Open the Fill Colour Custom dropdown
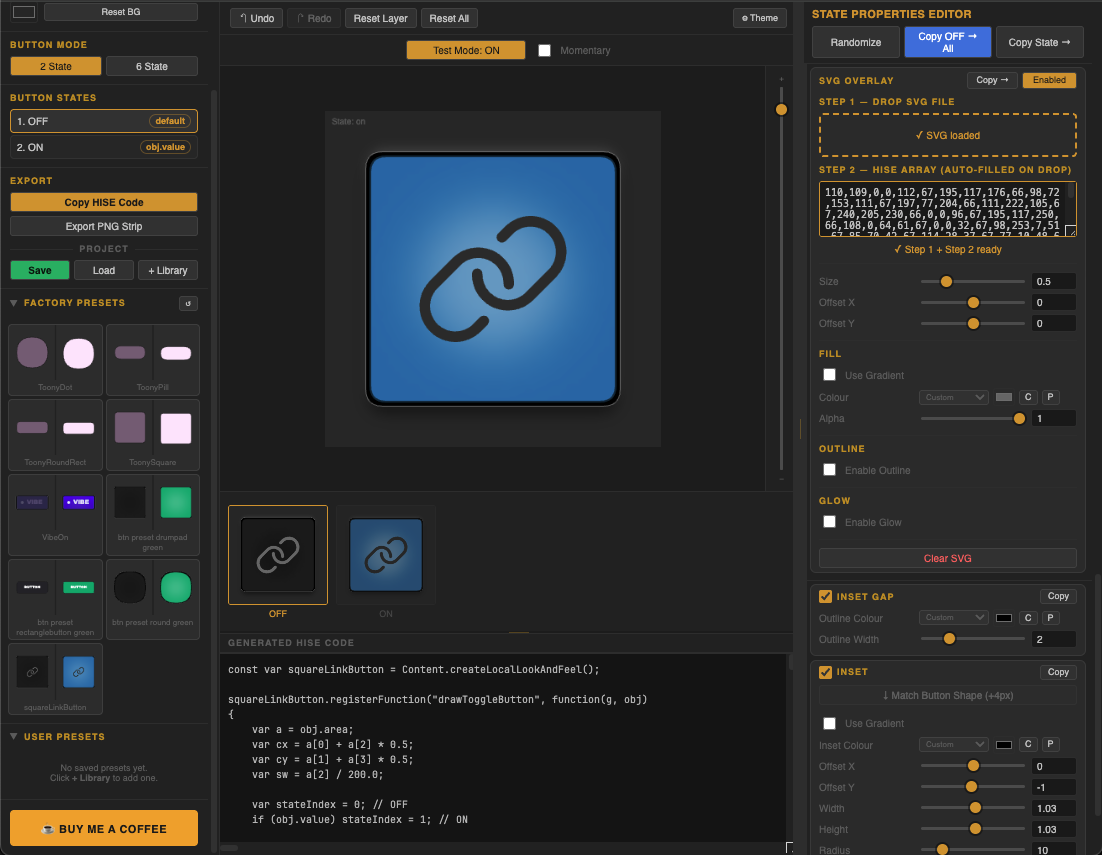 point(954,398)
